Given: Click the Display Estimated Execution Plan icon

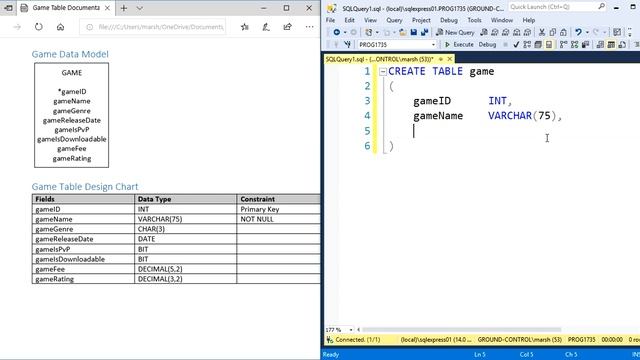Looking at the screenshot, I should 527,44.
